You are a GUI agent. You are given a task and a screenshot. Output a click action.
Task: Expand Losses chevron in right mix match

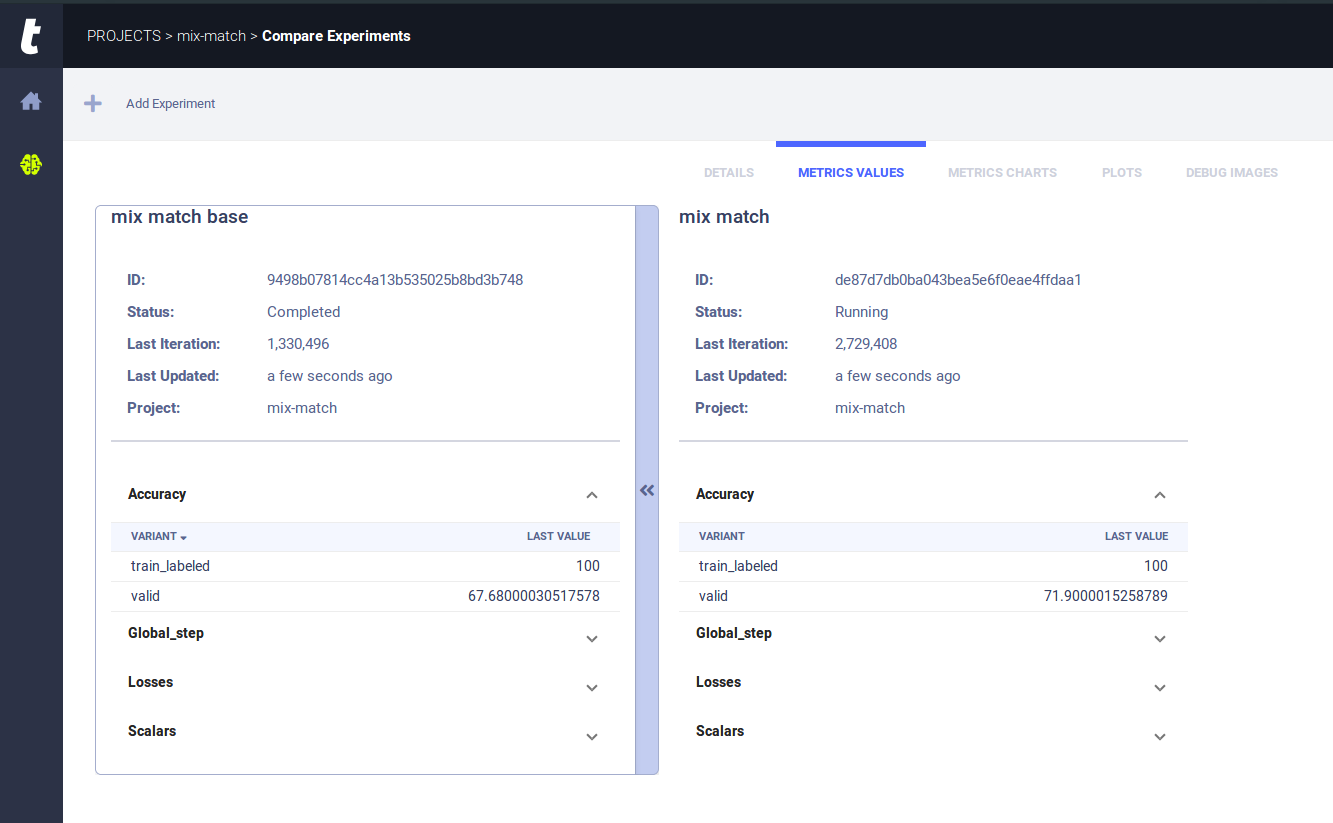(x=1160, y=688)
